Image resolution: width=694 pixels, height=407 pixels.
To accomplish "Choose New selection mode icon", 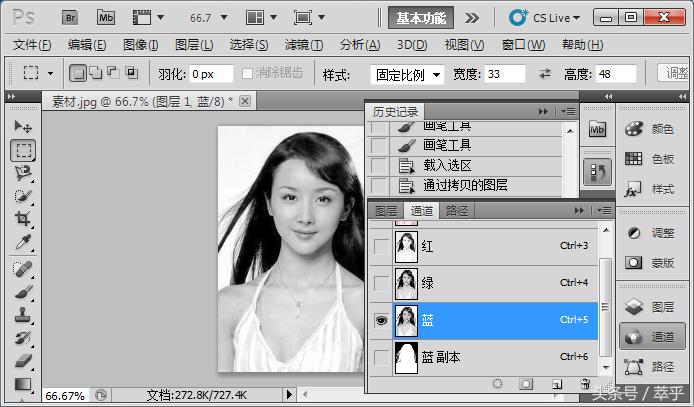I will 78,73.
